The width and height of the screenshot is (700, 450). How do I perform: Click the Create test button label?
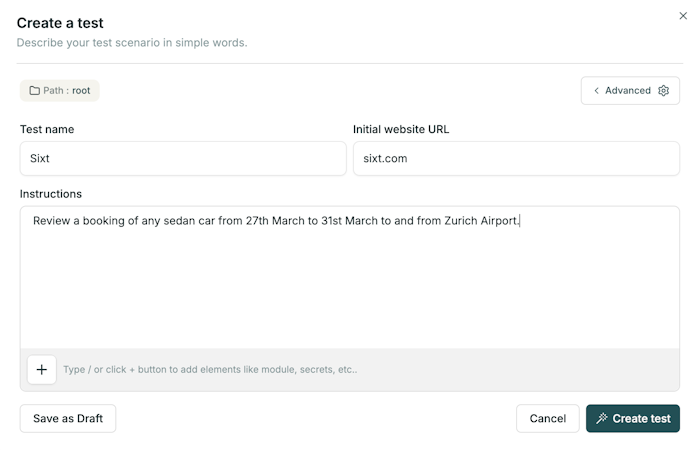pyautogui.click(x=642, y=419)
